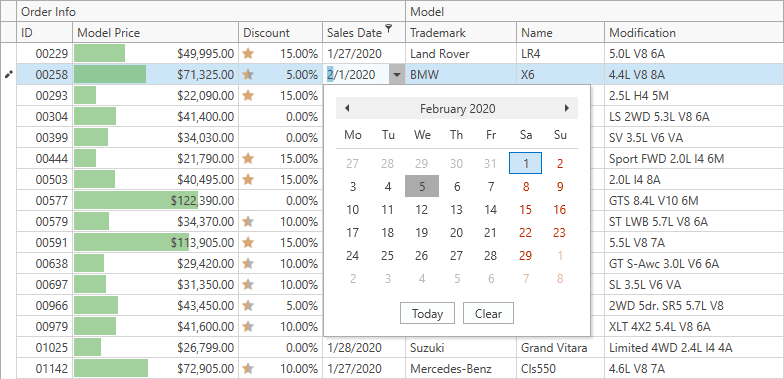784x379 pixels.
Task: Click the LR4 name cell
Action: [560, 54]
